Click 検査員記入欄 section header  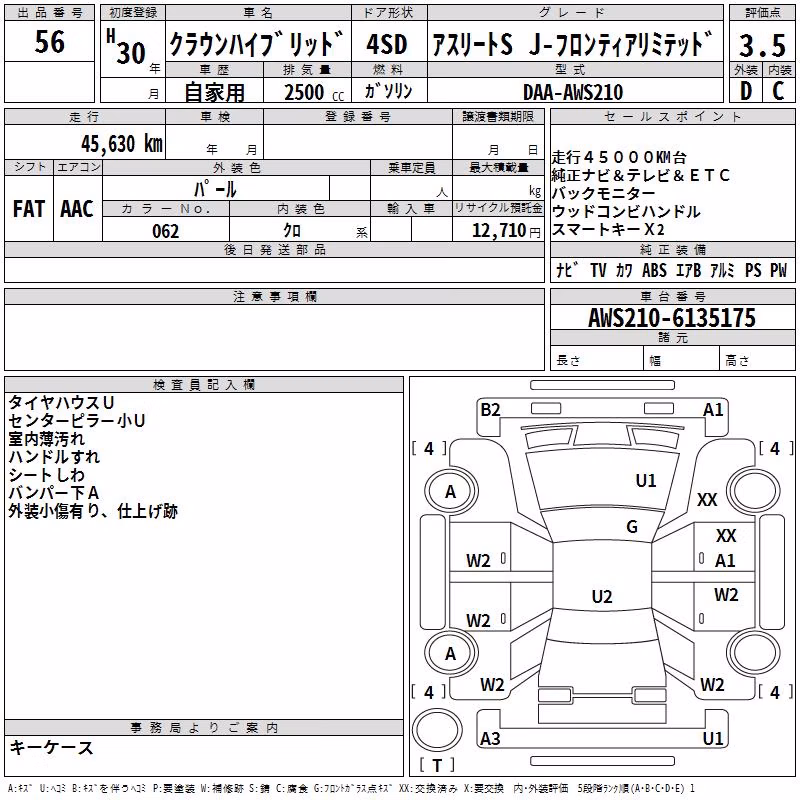pyautogui.click(x=204, y=385)
